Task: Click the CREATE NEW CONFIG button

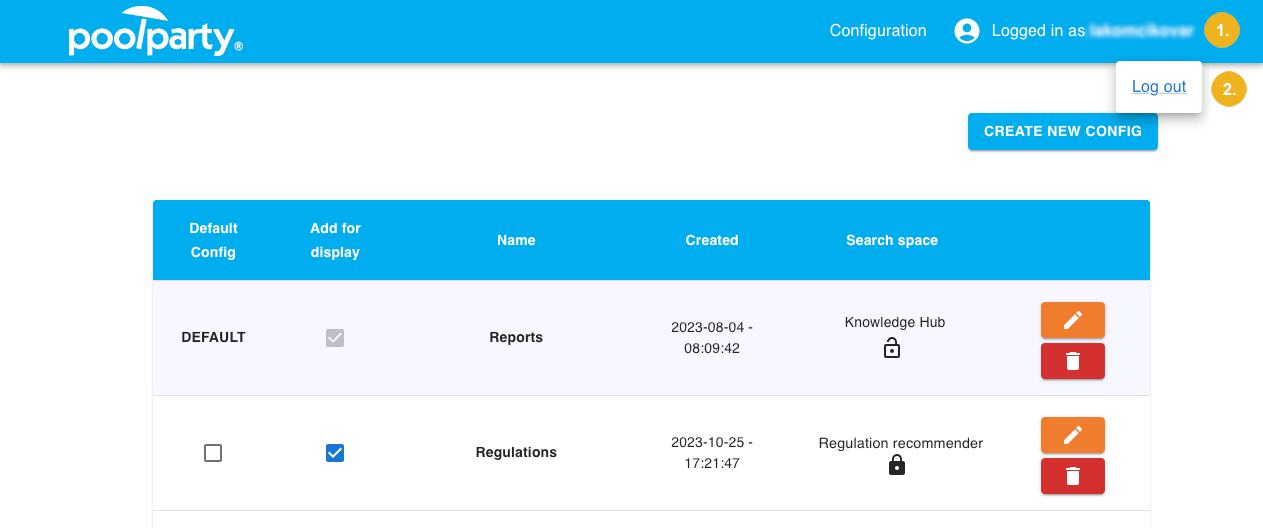Action: 1063,131
